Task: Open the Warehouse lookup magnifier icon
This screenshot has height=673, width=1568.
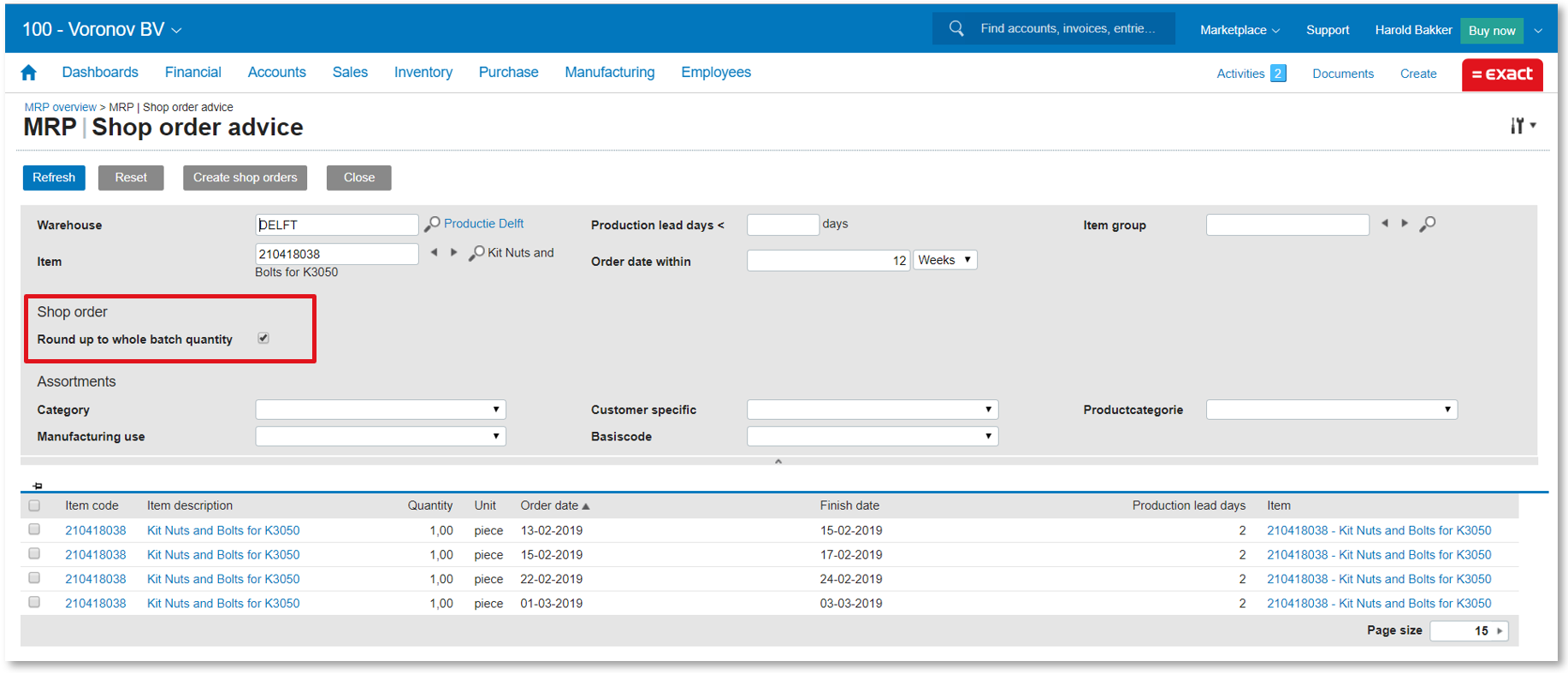Action: pyautogui.click(x=433, y=224)
